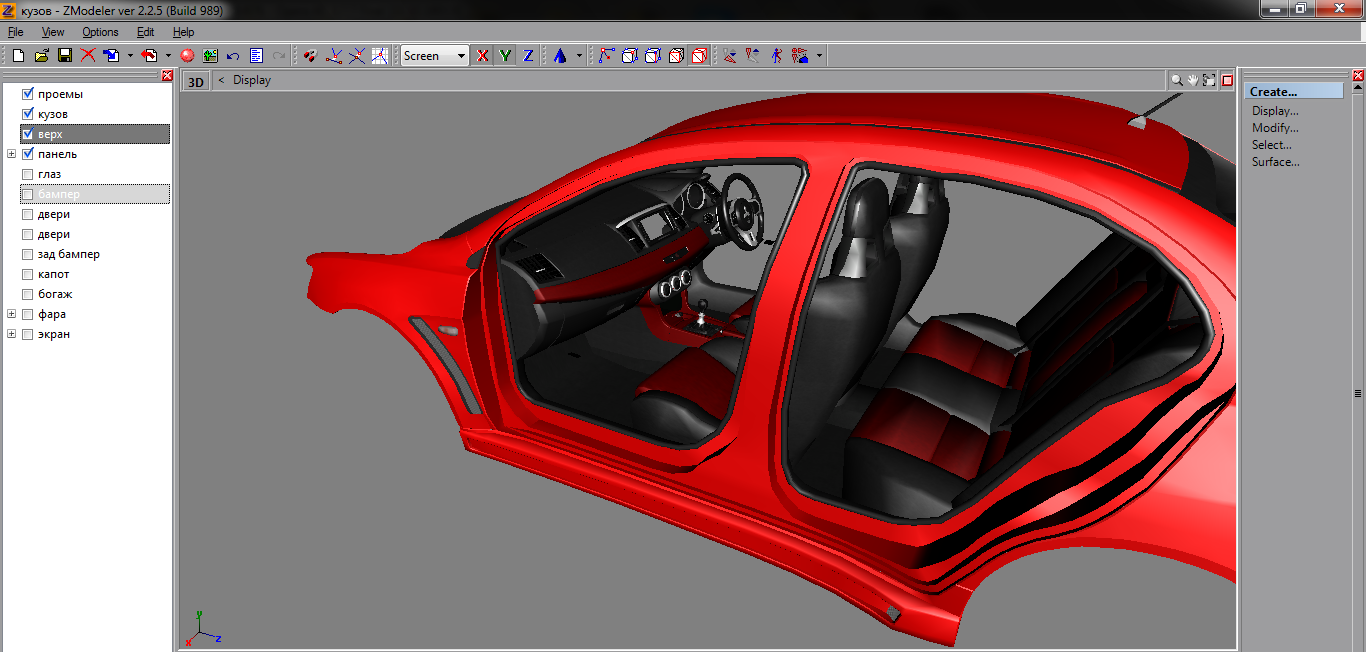
Task: Open the red sphere materials editor
Action: pyautogui.click(x=187, y=56)
